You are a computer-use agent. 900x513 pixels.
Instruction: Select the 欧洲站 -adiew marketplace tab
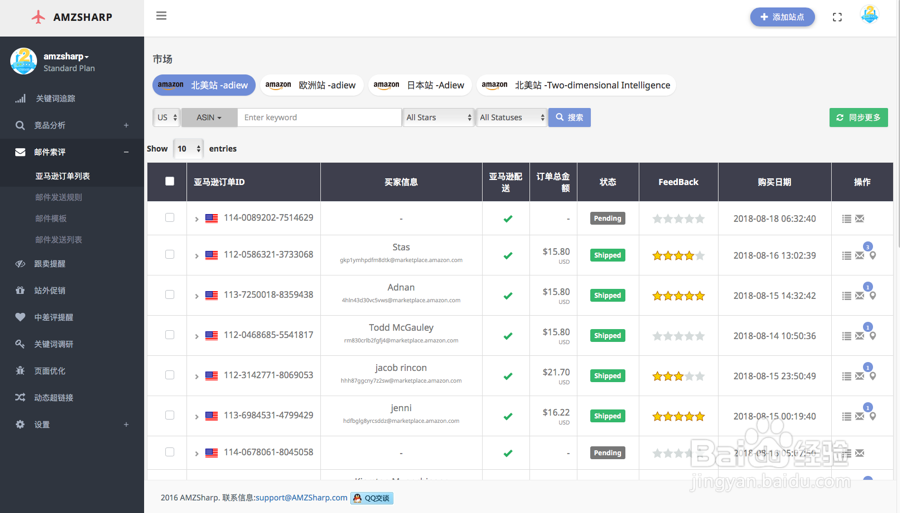[312, 85]
